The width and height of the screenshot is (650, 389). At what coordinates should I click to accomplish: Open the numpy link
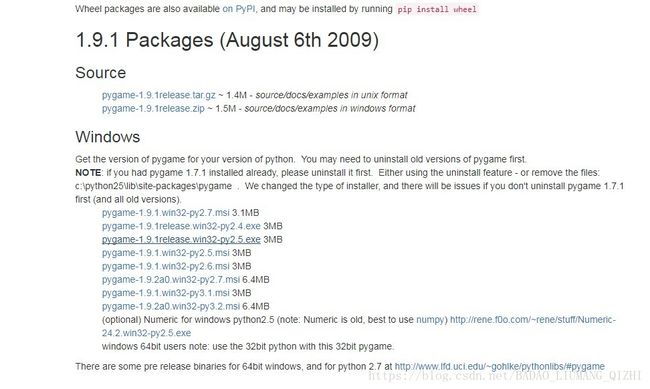click(430, 320)
